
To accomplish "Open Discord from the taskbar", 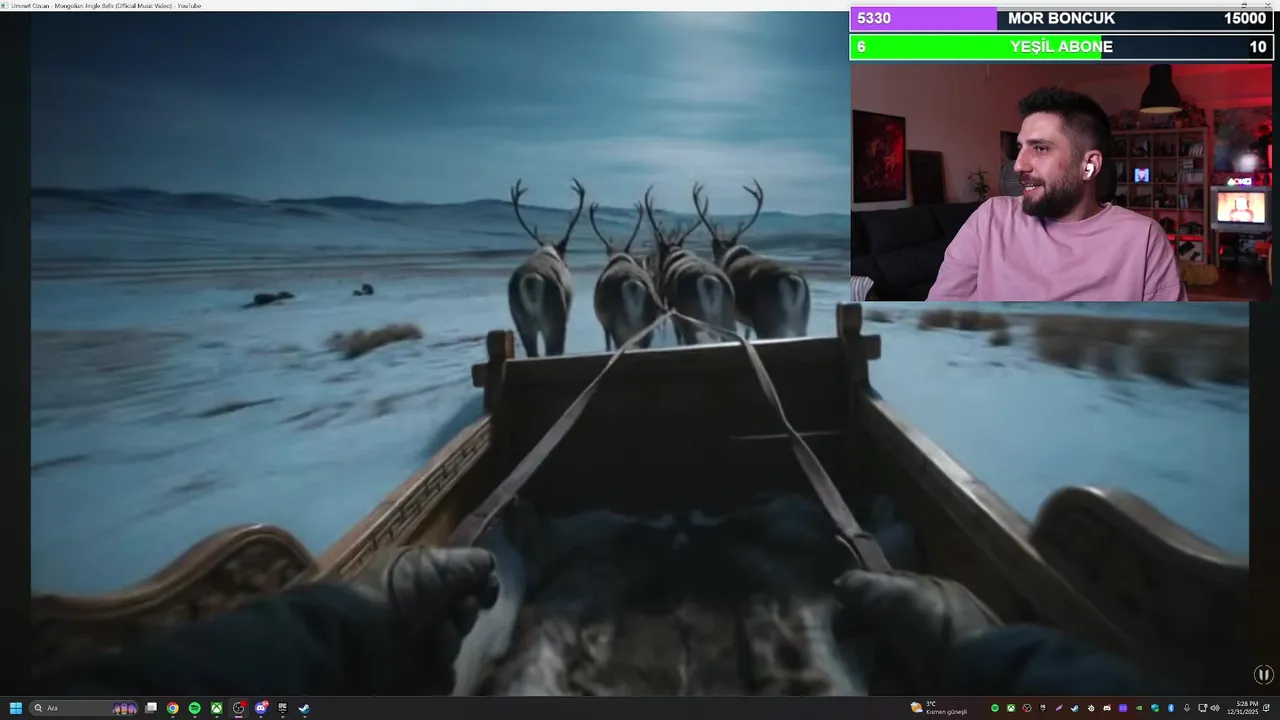I will pos(261,708).
